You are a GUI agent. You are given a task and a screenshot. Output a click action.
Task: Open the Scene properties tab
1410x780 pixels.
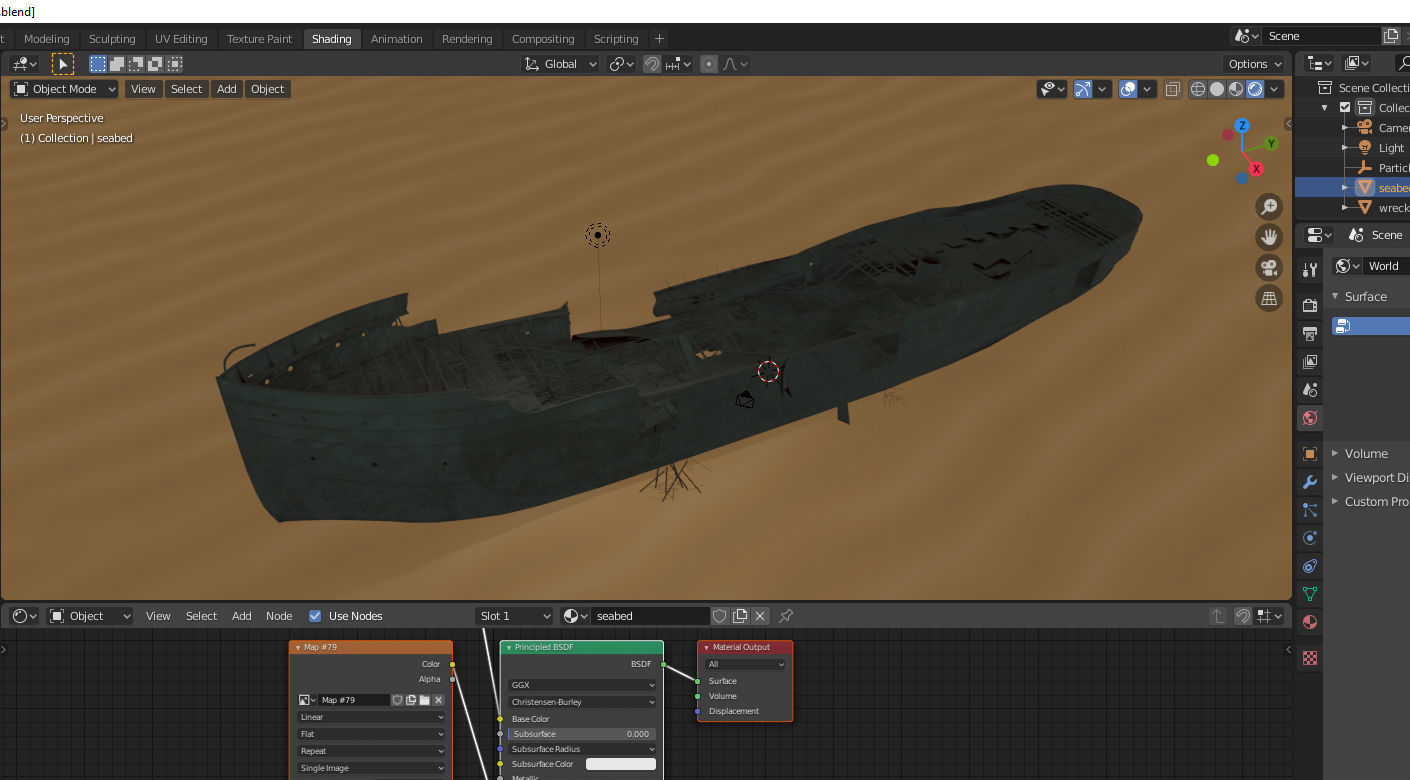click(x=1310, y=389)
